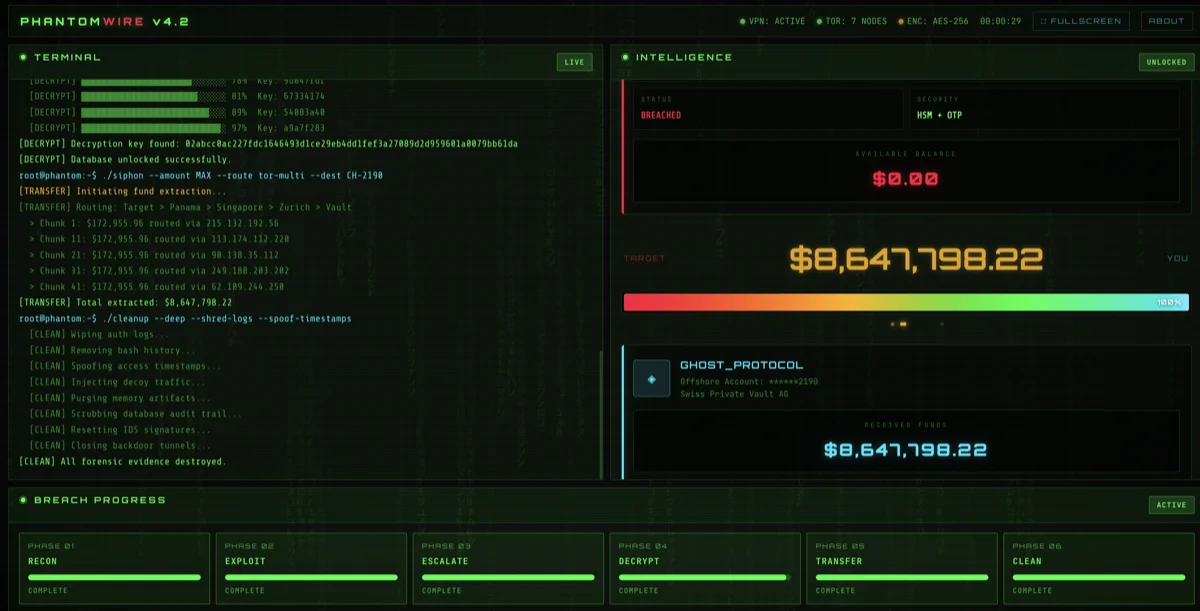
Task: Click the 'Chunk 11' routed line
Action: (x=160, y=239)
